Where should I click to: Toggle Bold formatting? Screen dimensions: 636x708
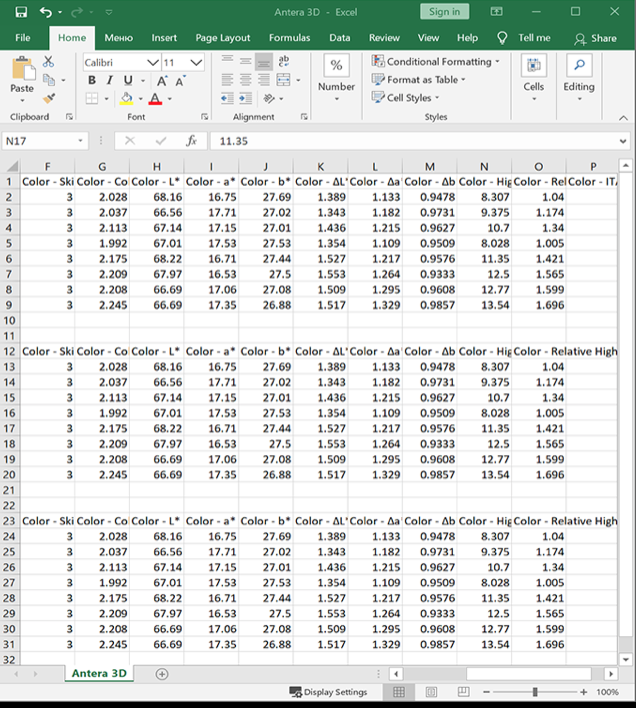coord(92,80)
